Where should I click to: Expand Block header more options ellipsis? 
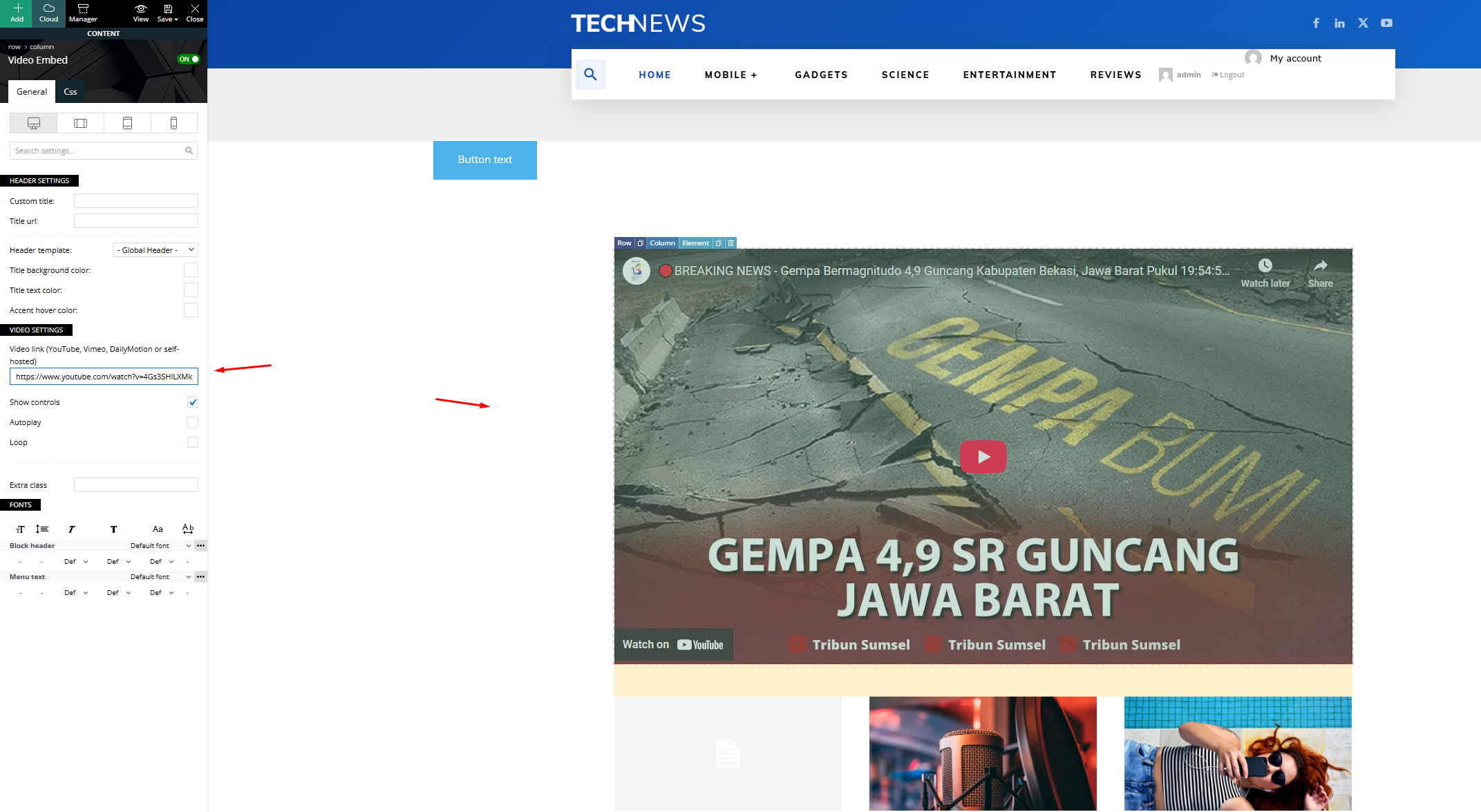click(200, 546)
